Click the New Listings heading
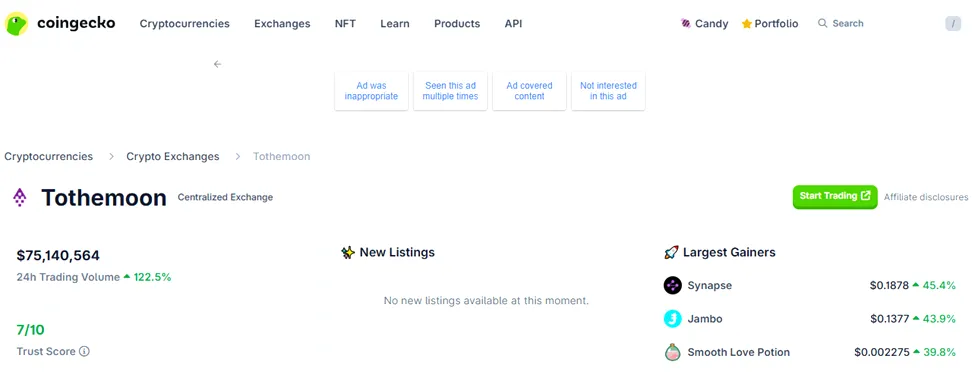Image resolution: width=975 pixels, height=387 pixels. tap(397, 253)
